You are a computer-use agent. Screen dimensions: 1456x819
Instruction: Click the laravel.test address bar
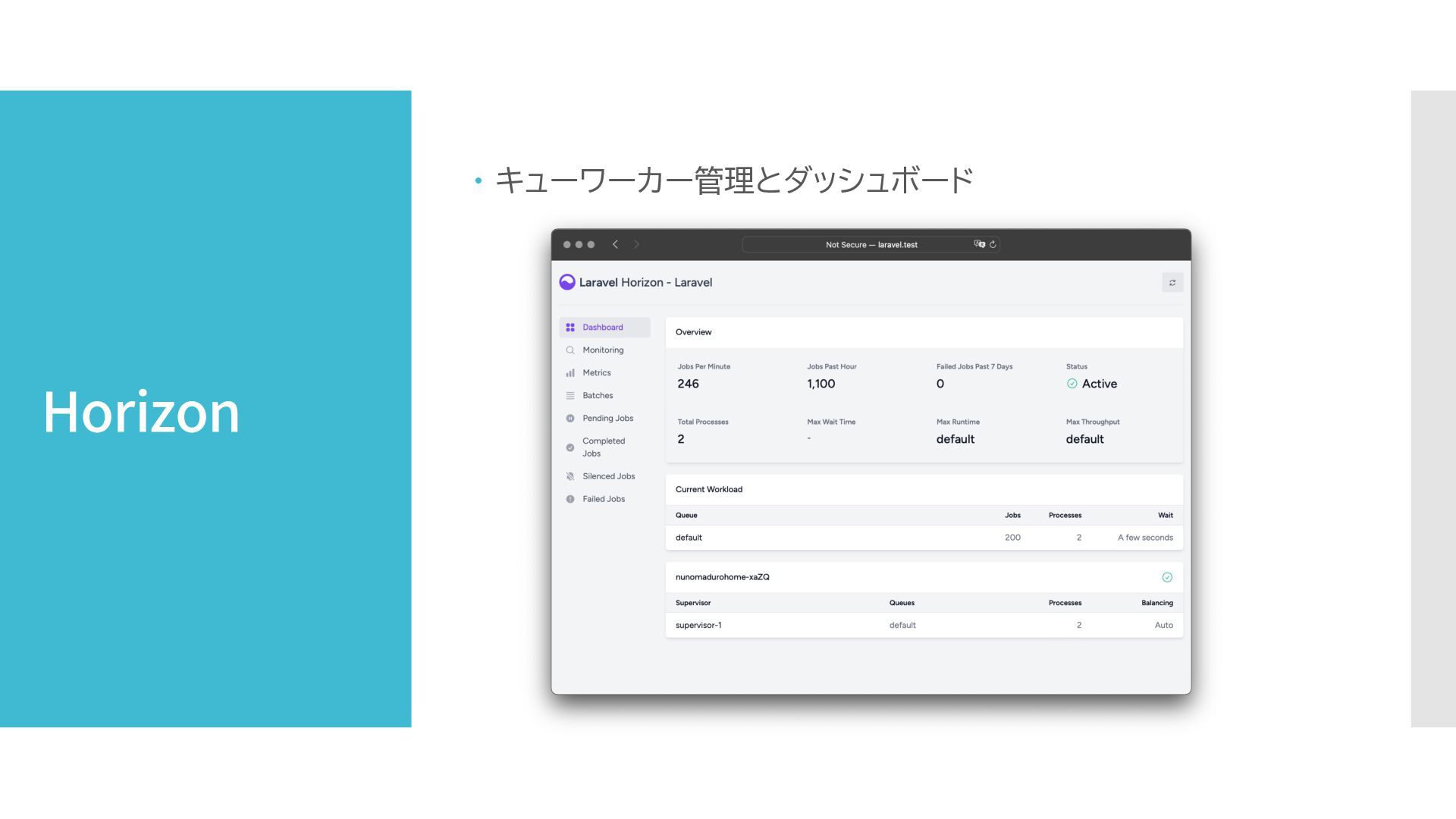[x=871, y=245]
